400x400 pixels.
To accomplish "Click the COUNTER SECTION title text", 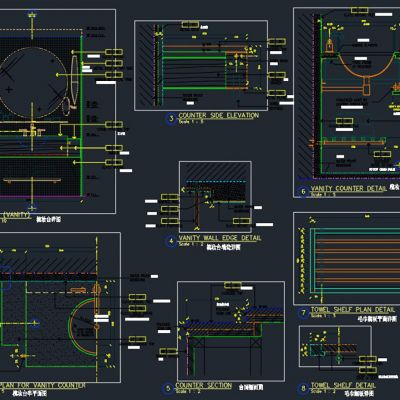I will click(203, 385).
